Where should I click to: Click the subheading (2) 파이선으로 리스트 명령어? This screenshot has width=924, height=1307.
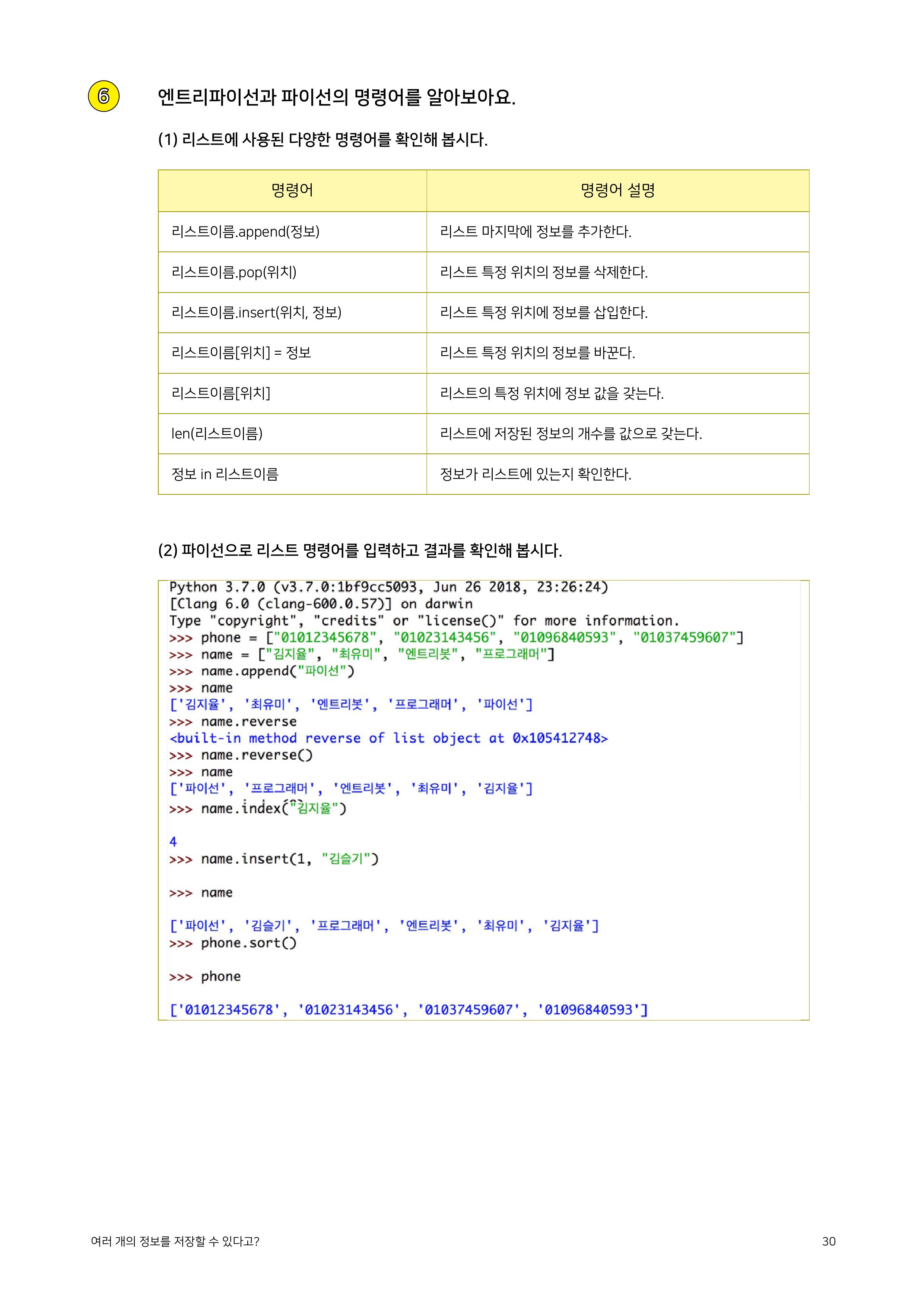360,550
